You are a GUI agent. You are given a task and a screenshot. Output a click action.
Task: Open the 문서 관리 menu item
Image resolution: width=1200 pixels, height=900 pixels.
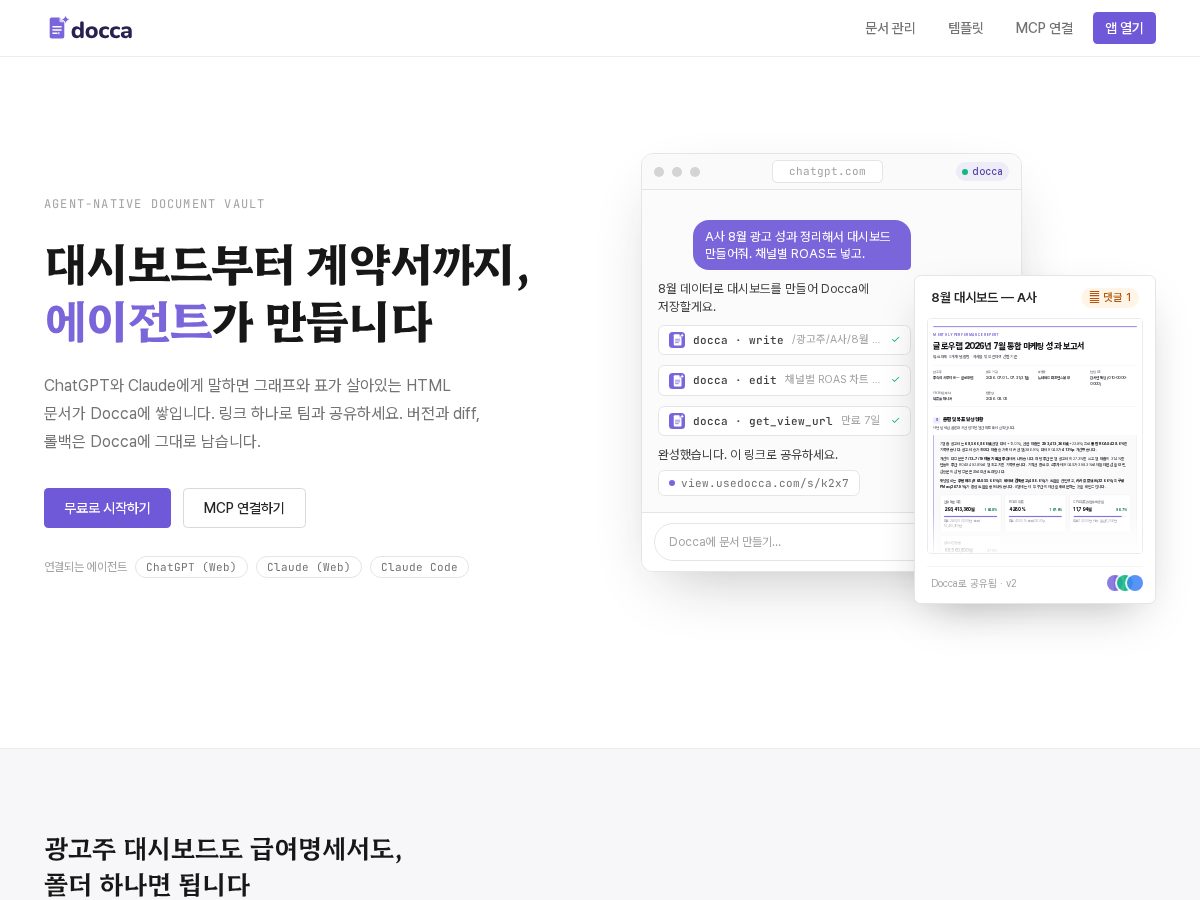coord(890,28)
